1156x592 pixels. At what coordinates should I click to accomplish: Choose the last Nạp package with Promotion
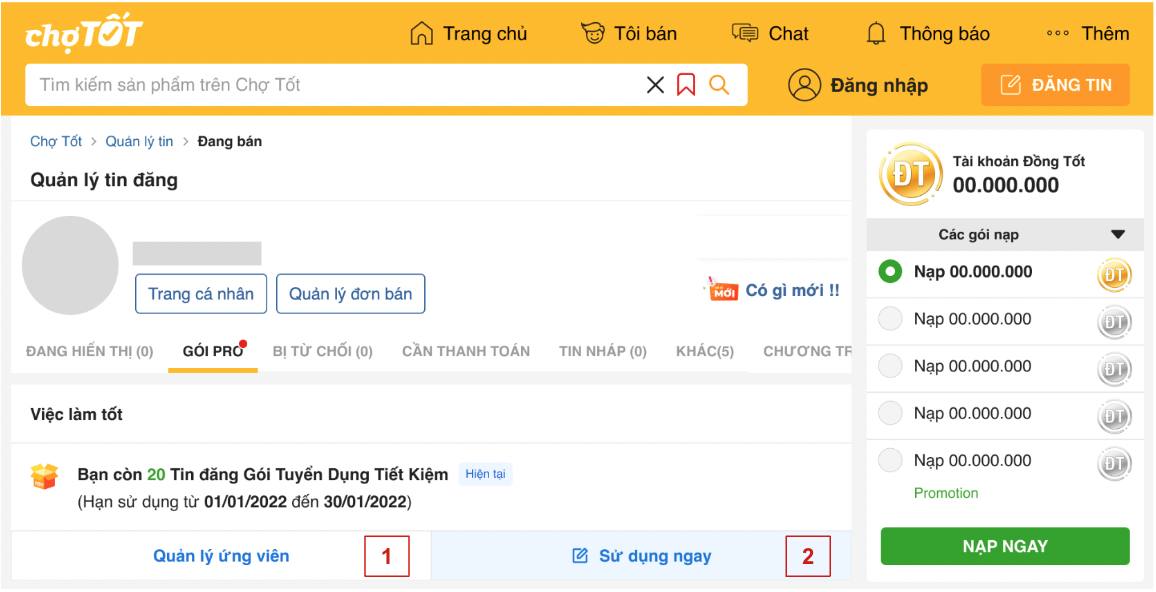(890, 461)
